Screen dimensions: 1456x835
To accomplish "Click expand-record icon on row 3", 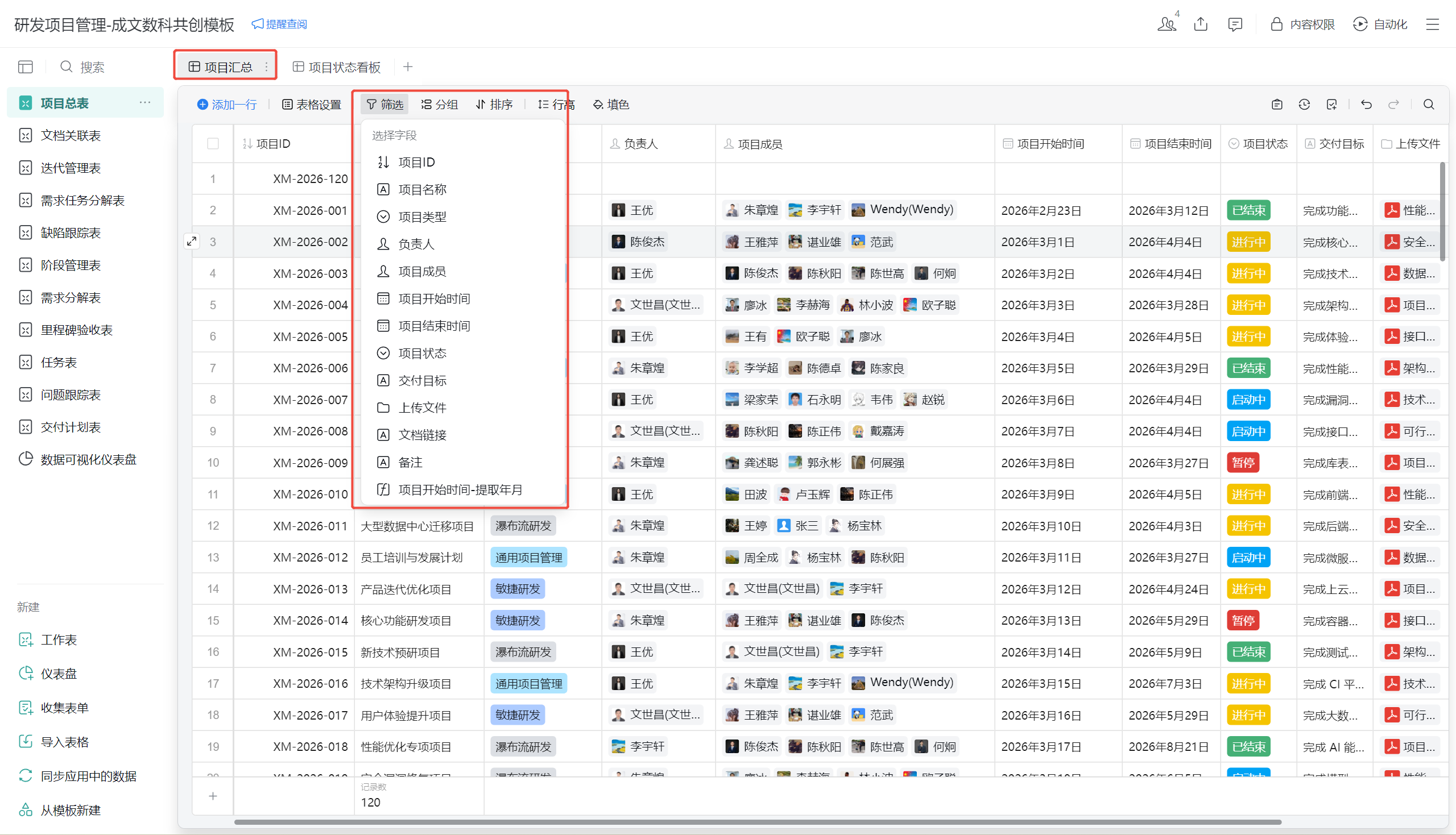I will pyautogui.click(x=192, y=242).
